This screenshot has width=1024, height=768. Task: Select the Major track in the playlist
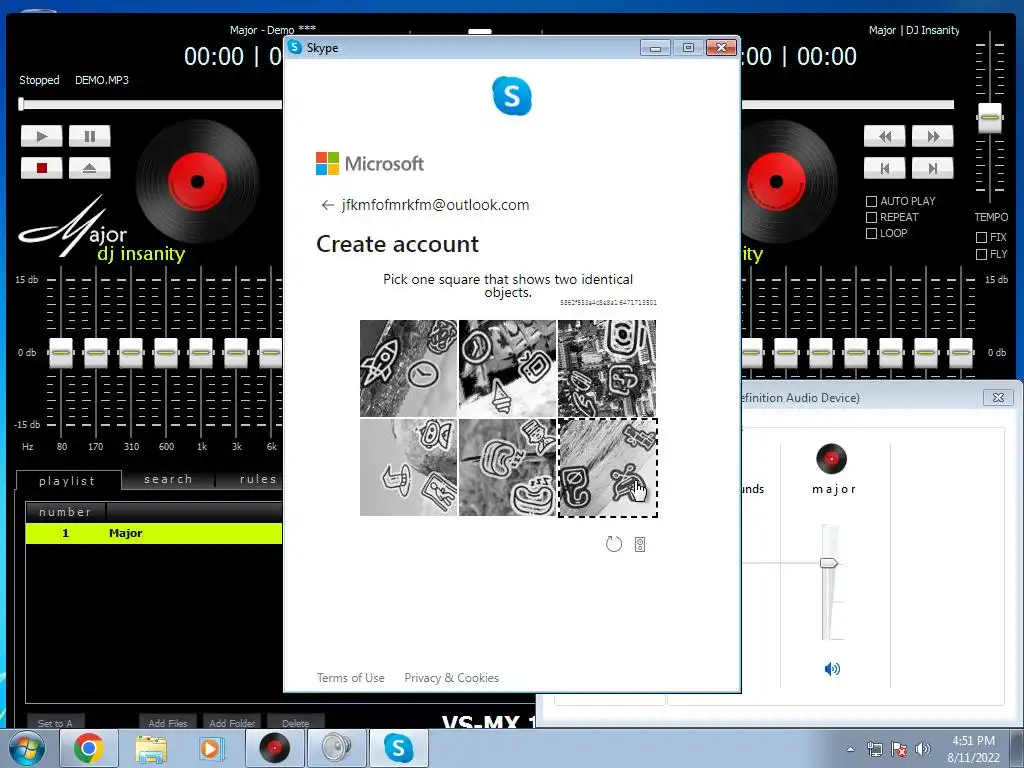click(x=154, y=534)
